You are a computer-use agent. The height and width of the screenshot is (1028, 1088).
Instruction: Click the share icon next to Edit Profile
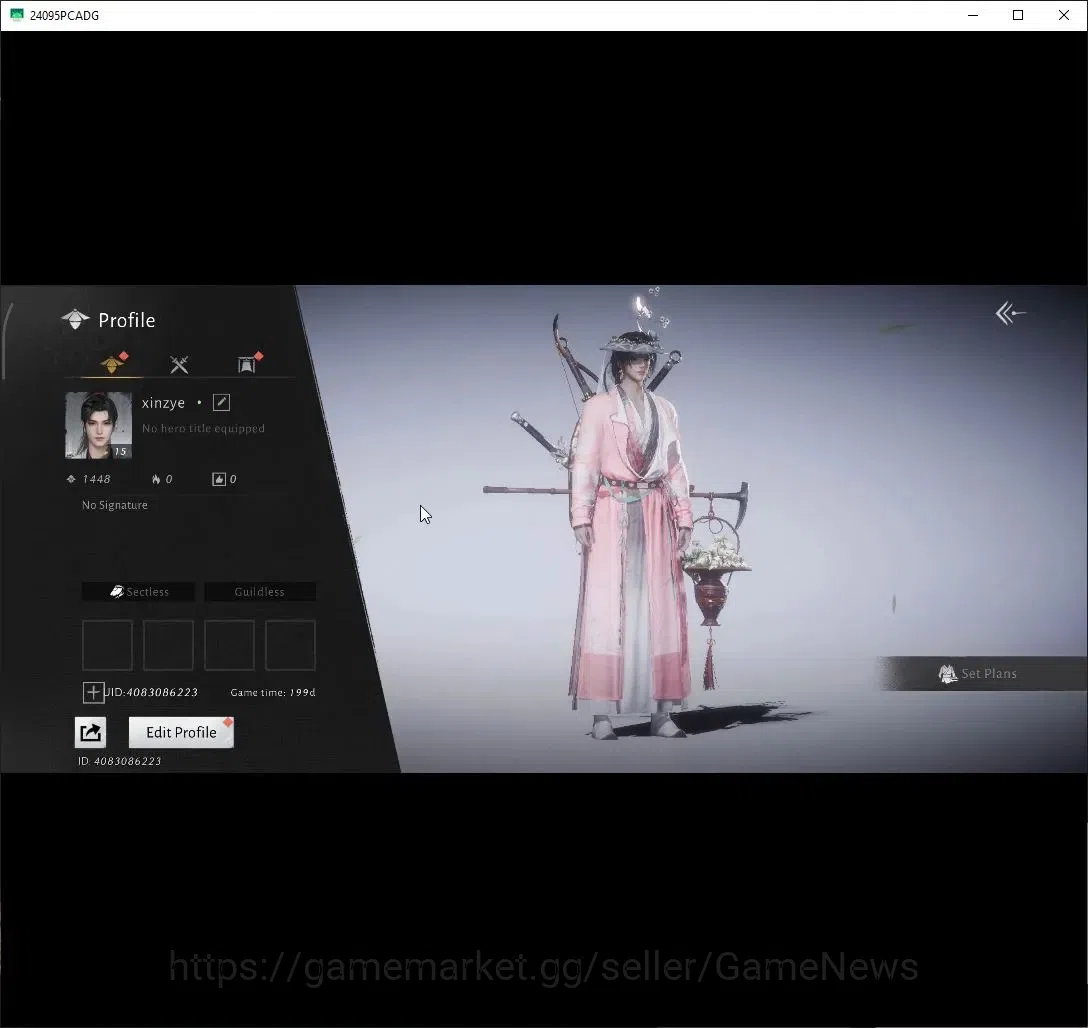[90, 733]
